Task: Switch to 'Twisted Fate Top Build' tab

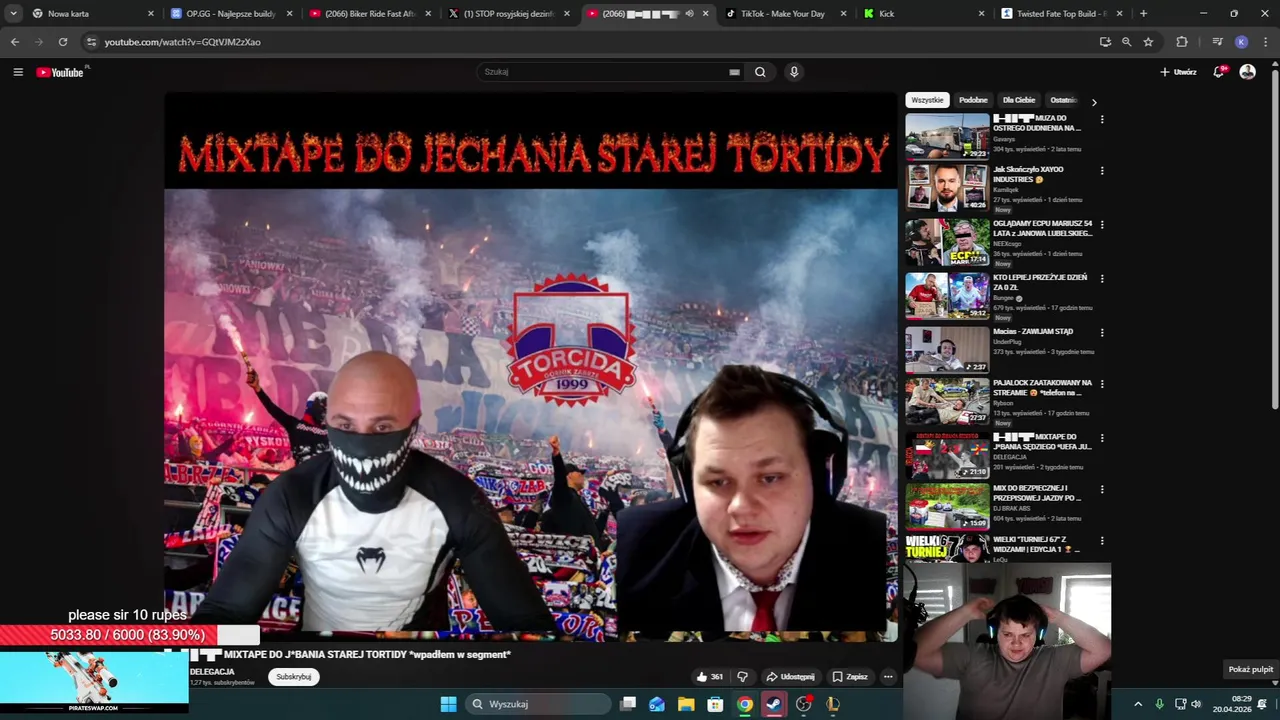Action: [x=1060, y=14]
